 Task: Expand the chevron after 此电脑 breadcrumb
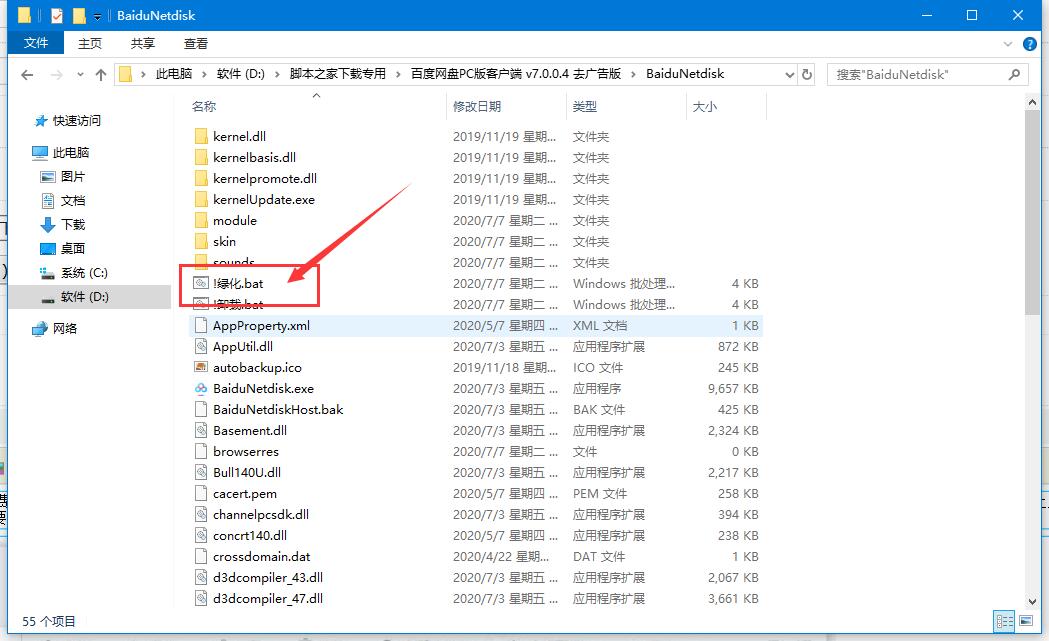204,74
